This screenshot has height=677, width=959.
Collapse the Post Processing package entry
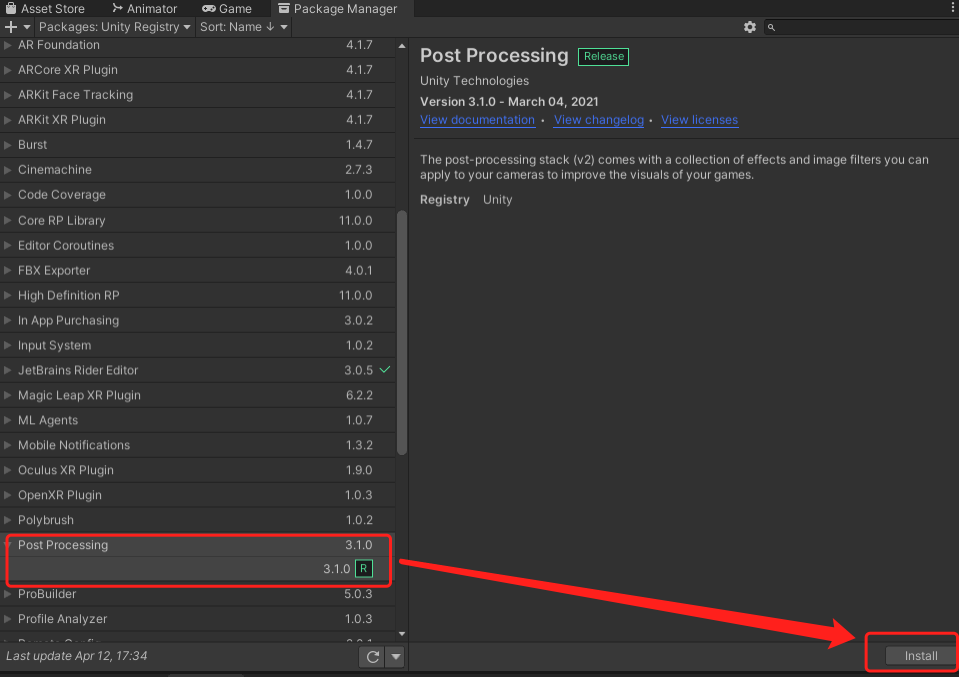pyautogui.click(x=7, y=545)
